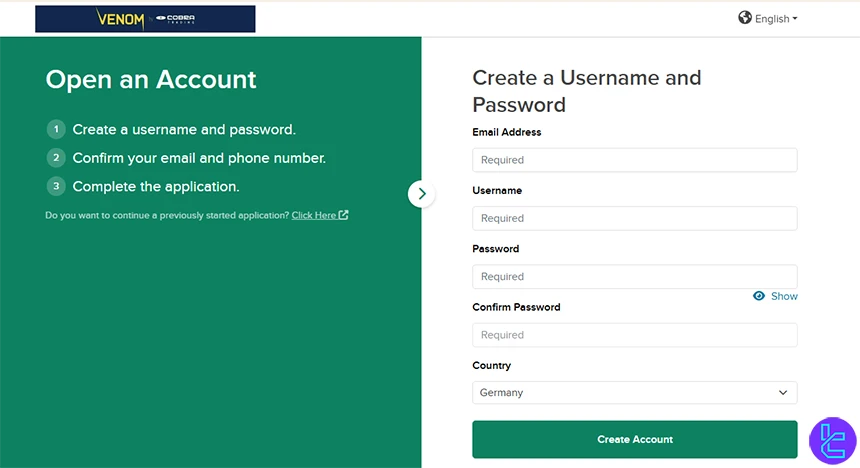Click the 'Complete the application.' text

click(x=156, y=187)
